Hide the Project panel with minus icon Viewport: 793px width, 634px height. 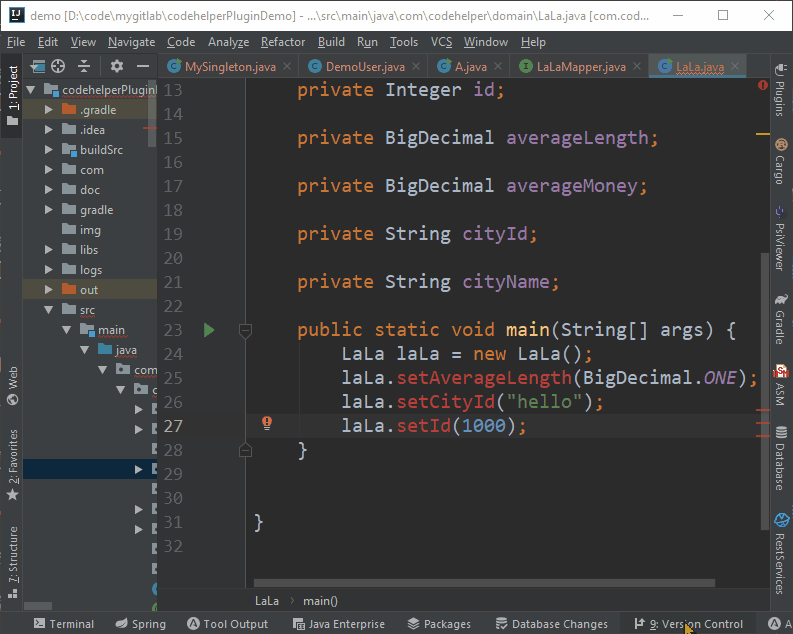point(143,66)
